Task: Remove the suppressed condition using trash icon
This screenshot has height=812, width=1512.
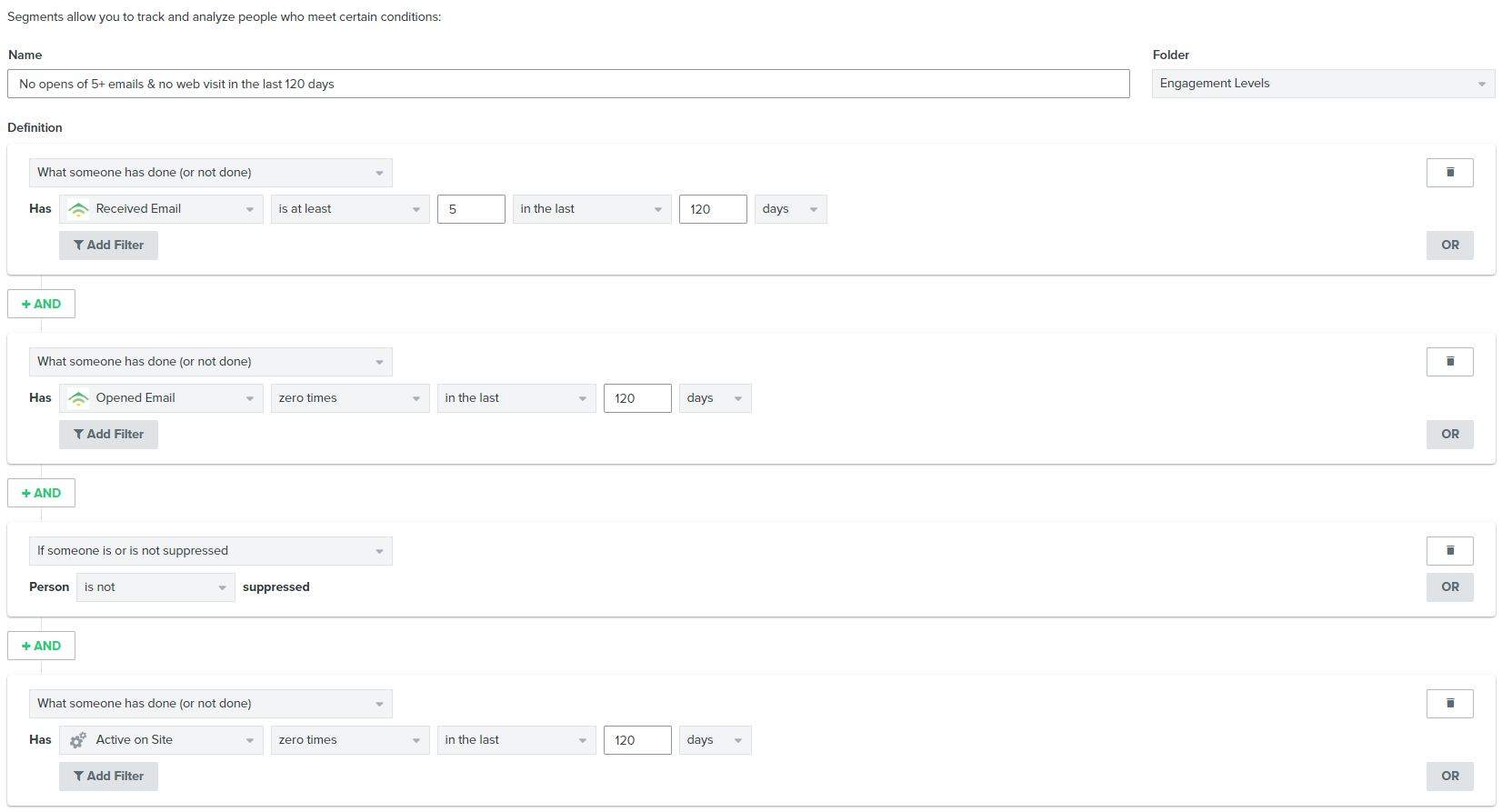Action: 1449,551
